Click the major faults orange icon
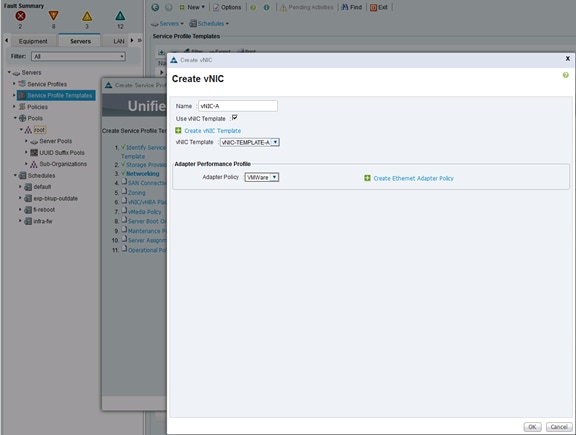 [x=54, y=16]
